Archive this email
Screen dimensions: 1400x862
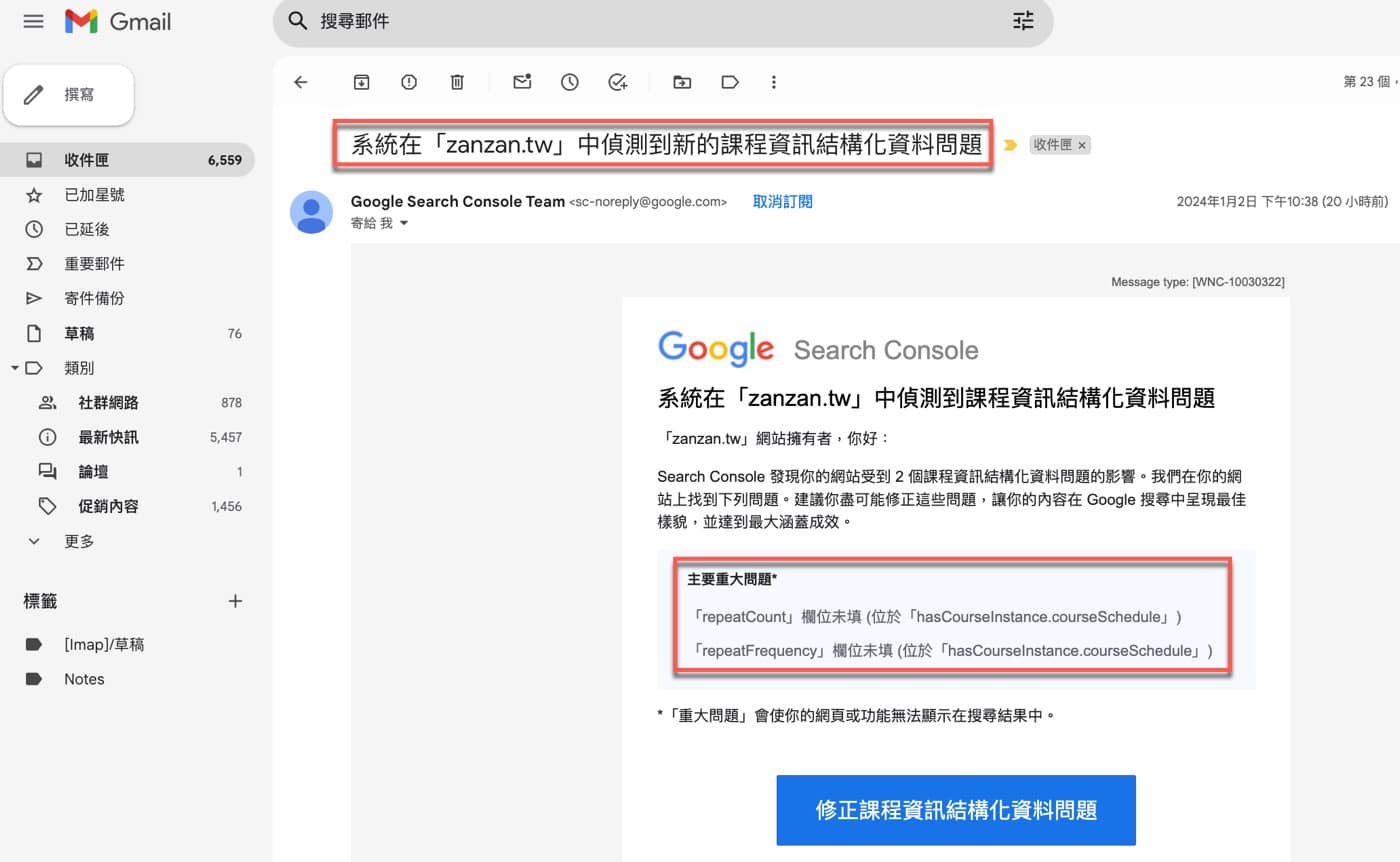point(362,82)
